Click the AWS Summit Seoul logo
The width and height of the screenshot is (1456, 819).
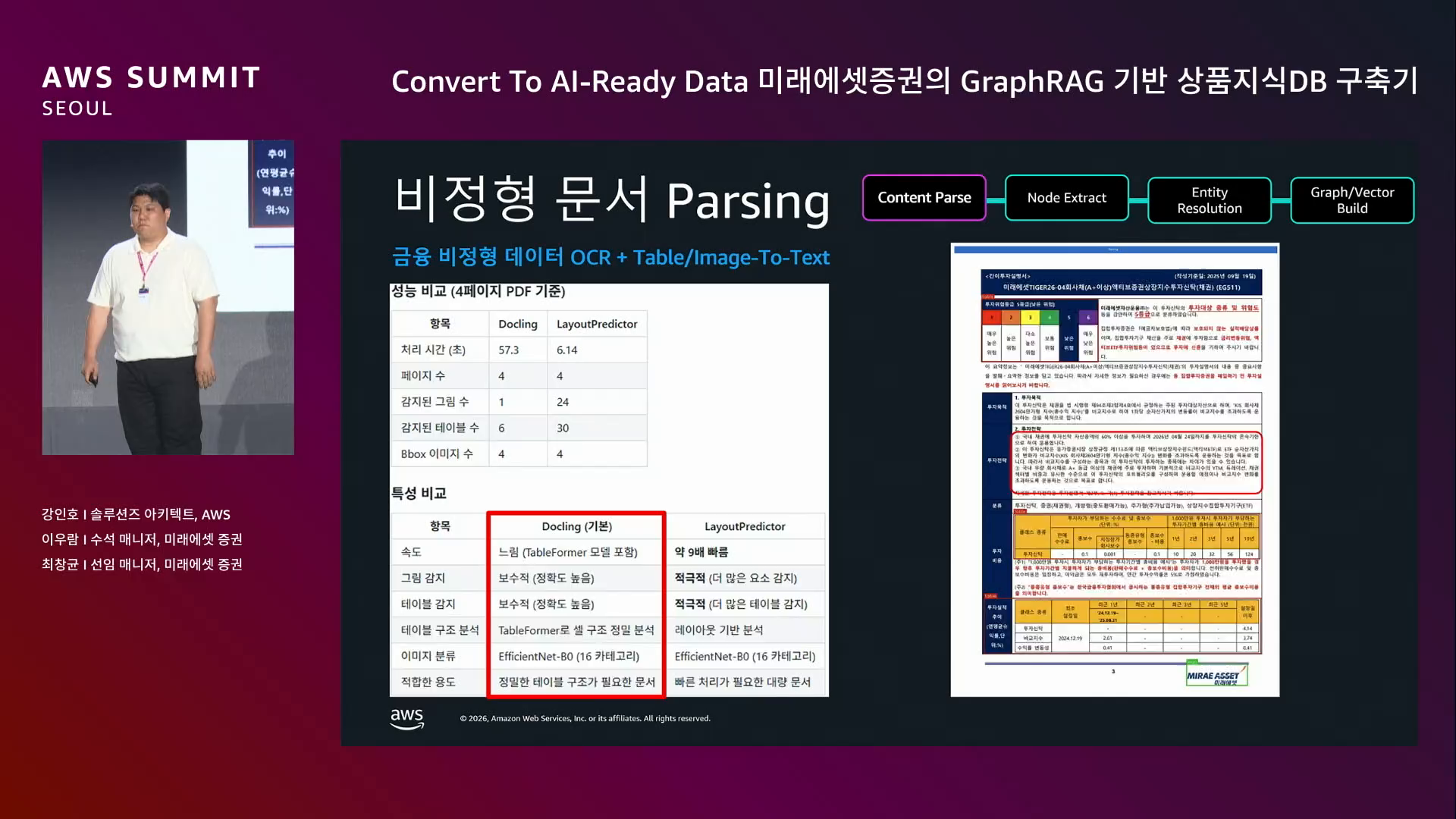(151, 91)
